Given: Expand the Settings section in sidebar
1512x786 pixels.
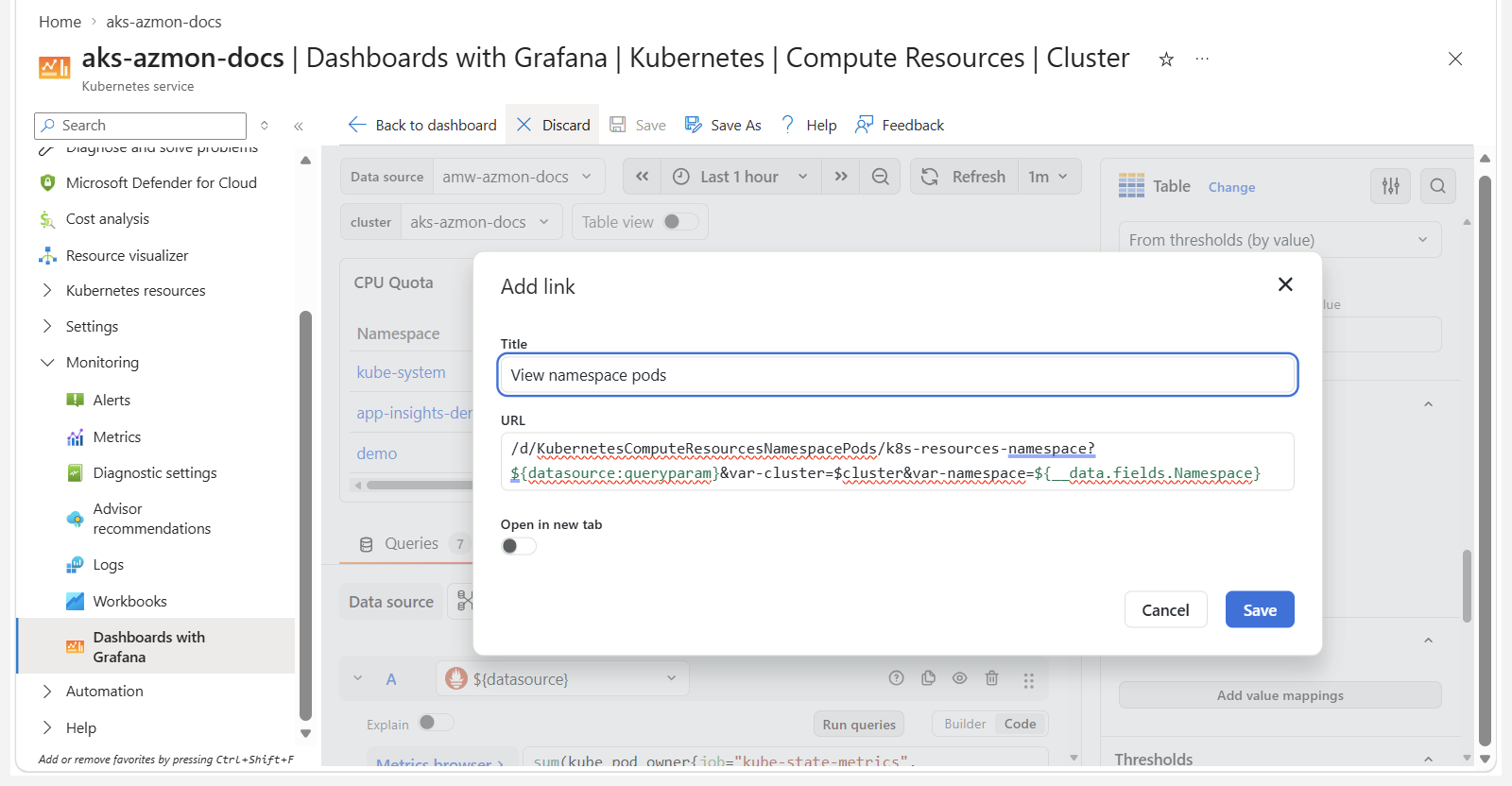Looking at the screenshot, I should point(47,327).
